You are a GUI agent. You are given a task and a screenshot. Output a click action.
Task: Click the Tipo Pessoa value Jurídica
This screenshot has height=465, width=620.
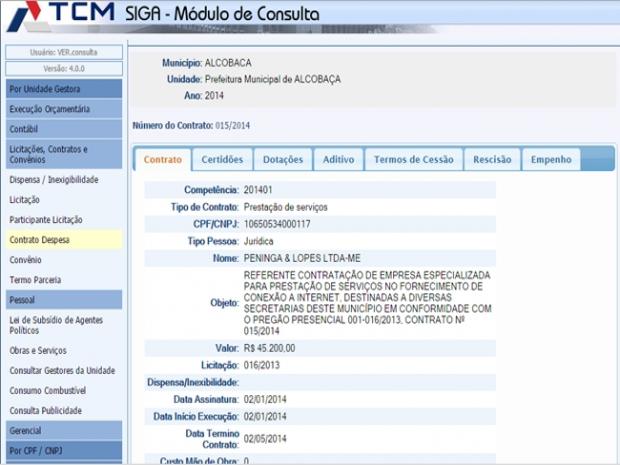258,241
